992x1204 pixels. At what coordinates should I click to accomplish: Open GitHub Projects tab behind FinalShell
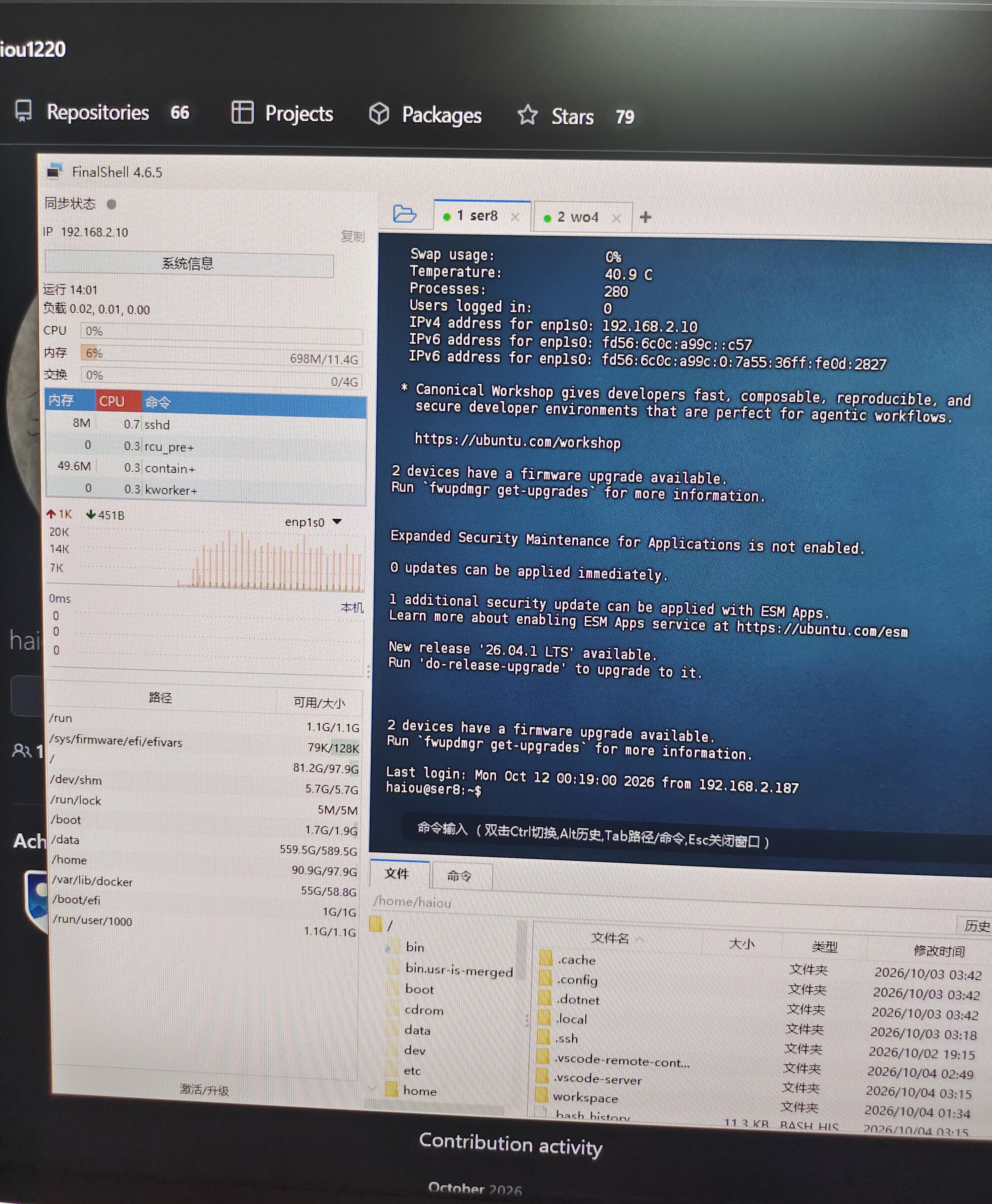click(x=282, y=113)
